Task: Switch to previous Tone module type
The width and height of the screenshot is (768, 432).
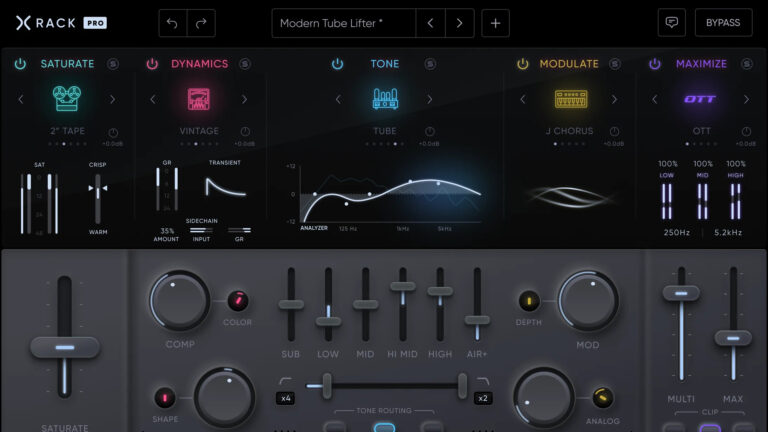Action: click(x=338, y=99)
